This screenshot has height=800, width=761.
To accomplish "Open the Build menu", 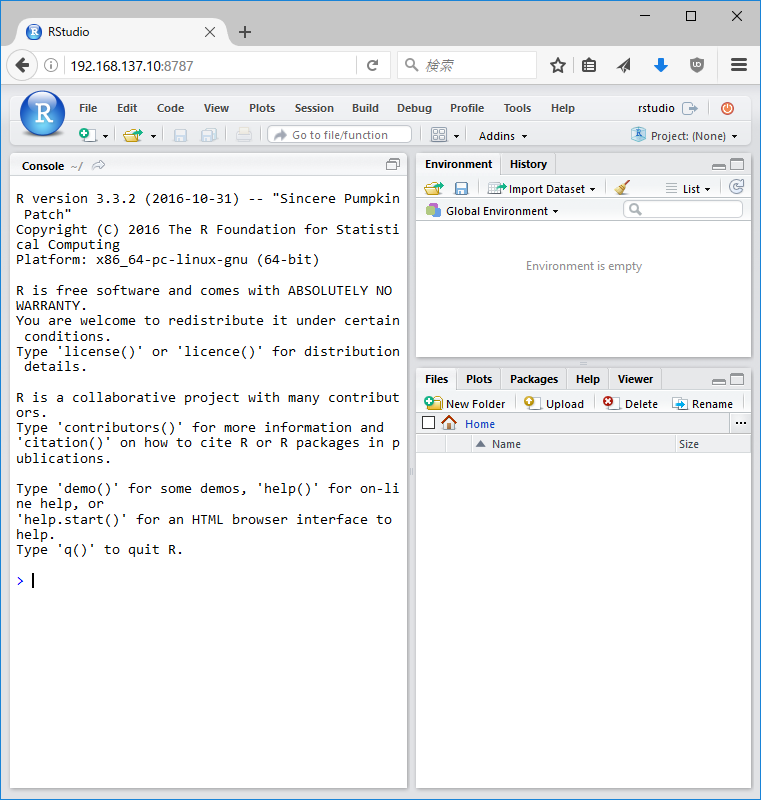I will pyautogui.click(x=365, y=108).
